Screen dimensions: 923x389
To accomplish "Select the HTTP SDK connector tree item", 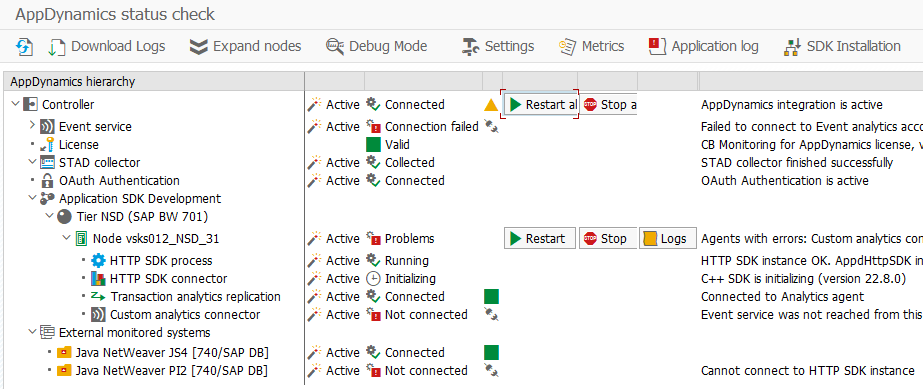I will click(x=168, y=278).
